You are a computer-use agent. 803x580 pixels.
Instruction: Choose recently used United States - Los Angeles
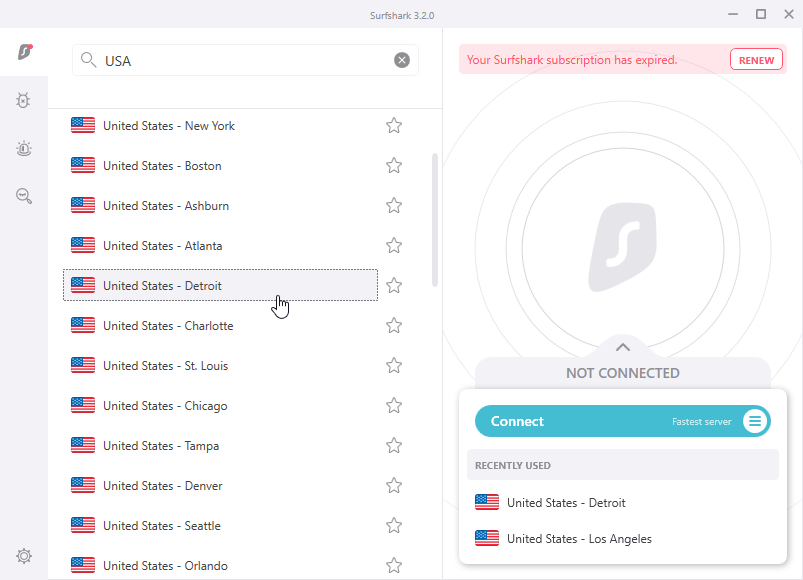pos(623,539)
